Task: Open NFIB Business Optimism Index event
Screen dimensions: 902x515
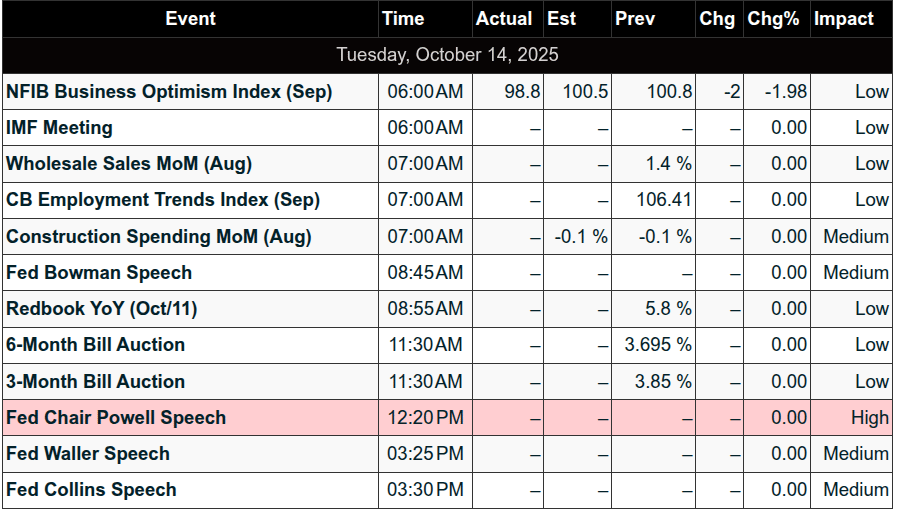Action: coord(169,92)
